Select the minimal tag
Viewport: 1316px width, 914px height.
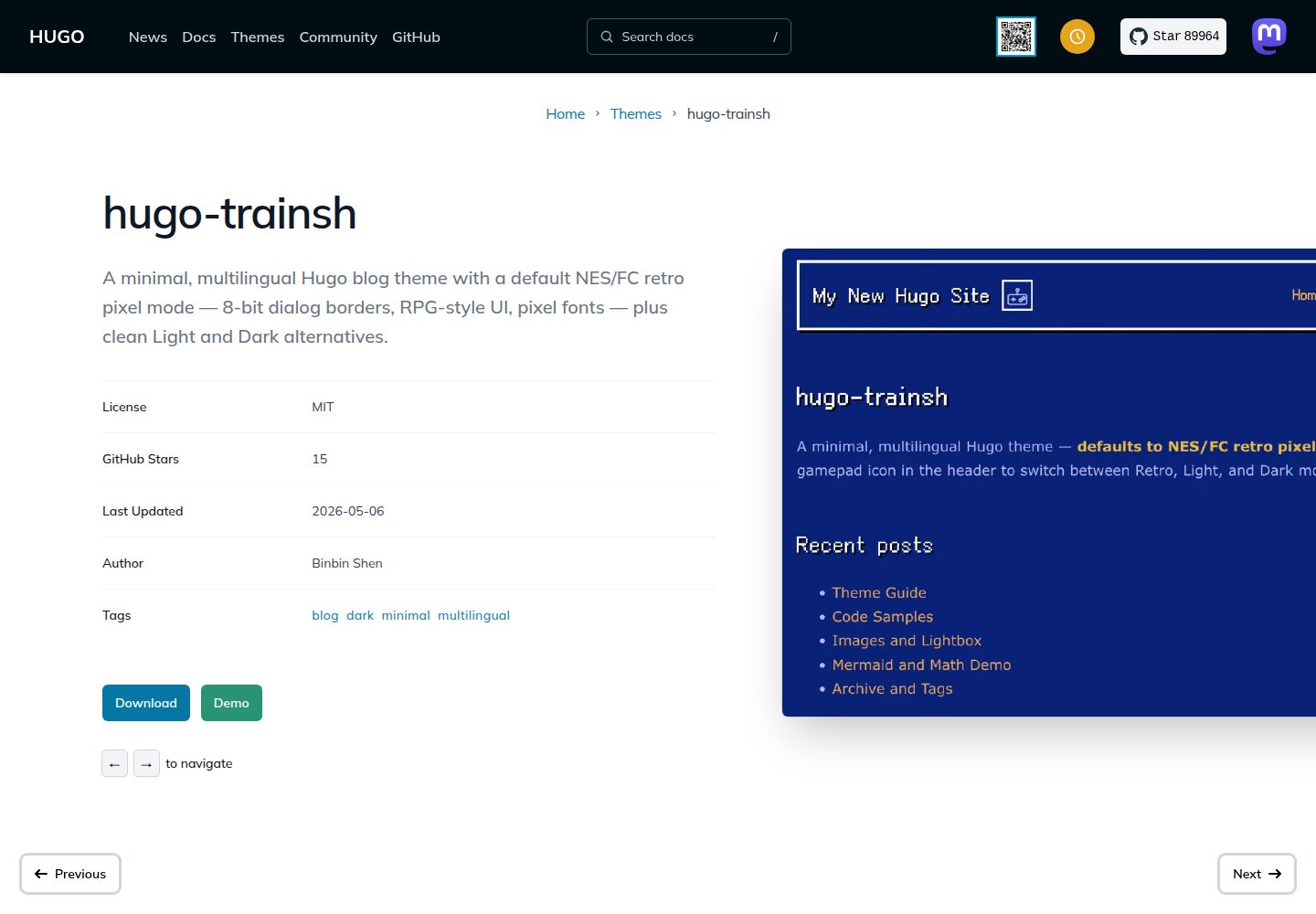point(406,615)
